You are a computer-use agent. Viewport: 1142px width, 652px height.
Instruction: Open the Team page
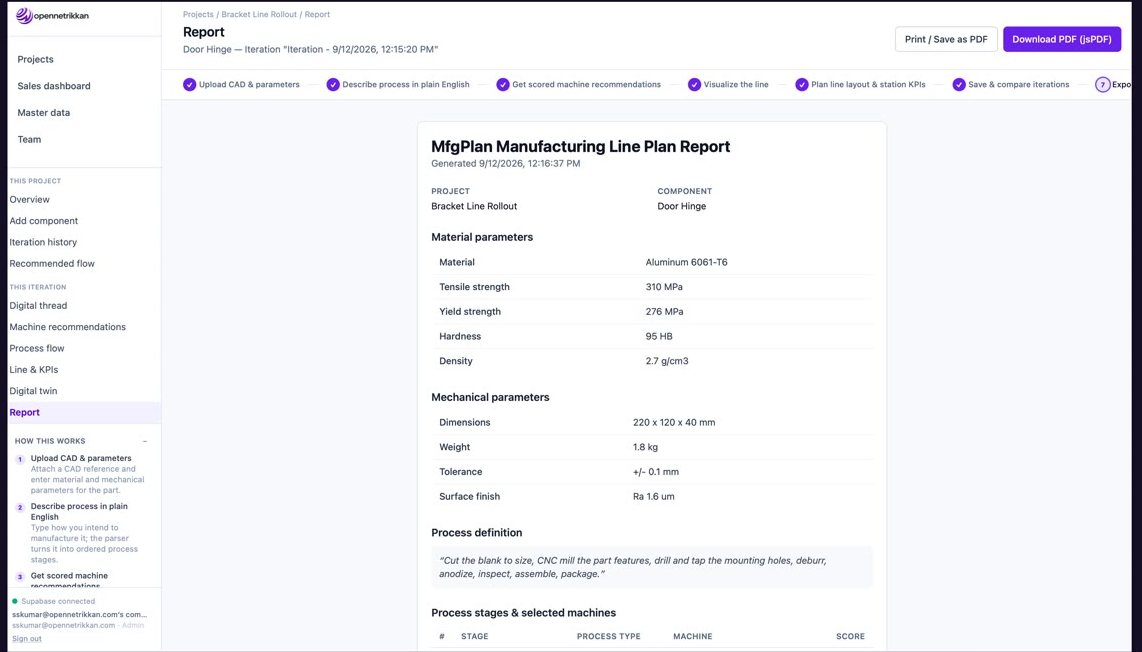[29, 139]
